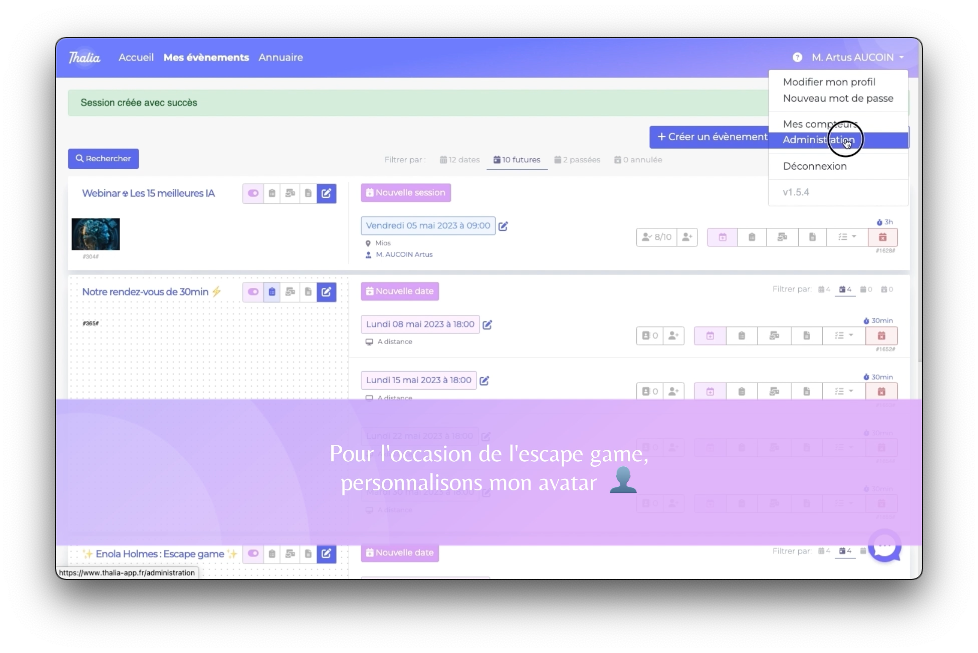Edit the Webinar event with the blue pencil icon
The image size is (978, 653).
coord(326,193)
